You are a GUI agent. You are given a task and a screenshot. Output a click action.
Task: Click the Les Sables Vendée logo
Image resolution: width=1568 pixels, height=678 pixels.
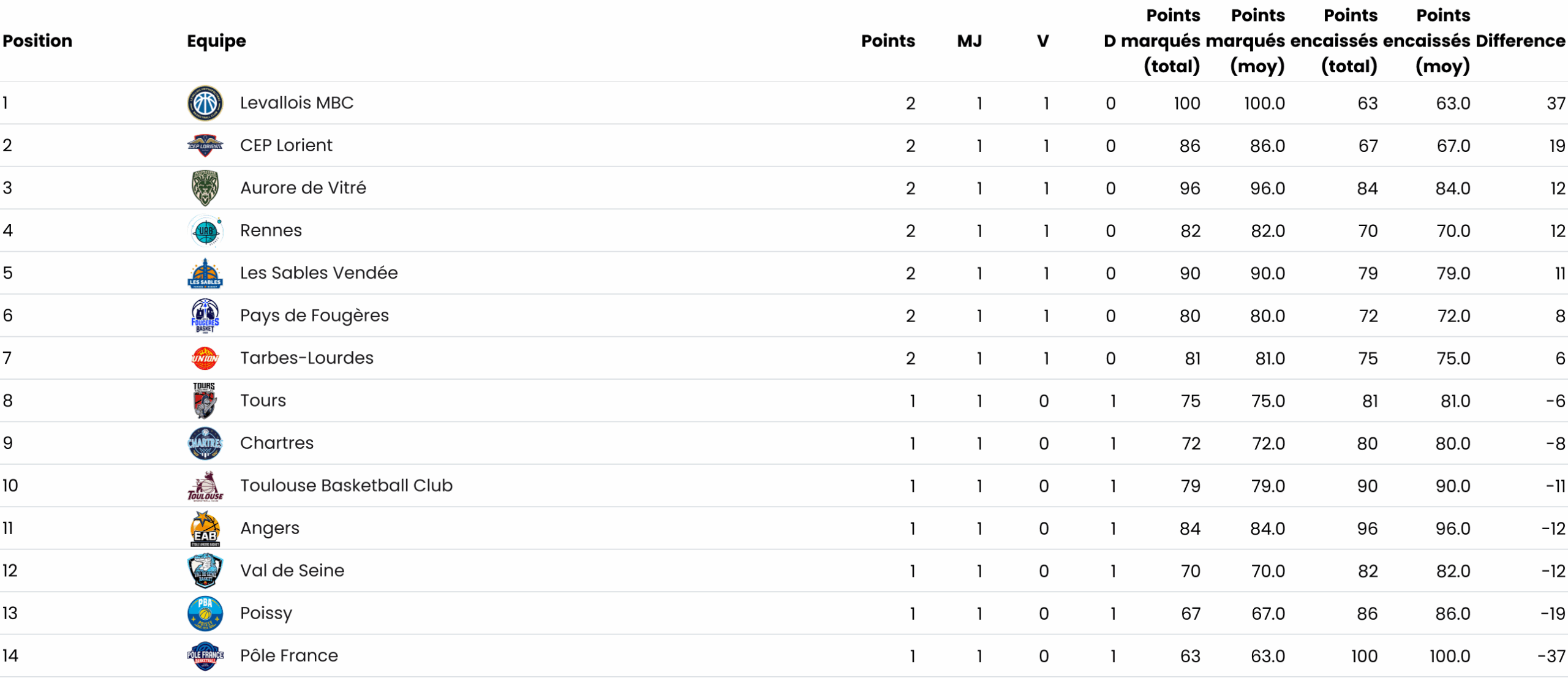pyautogui.click(x=205, y=273)
